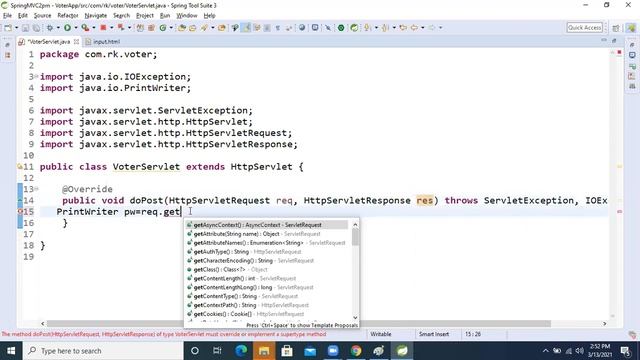
Task: Open the Back history dropdown arrow
Action: coord(422,28)
